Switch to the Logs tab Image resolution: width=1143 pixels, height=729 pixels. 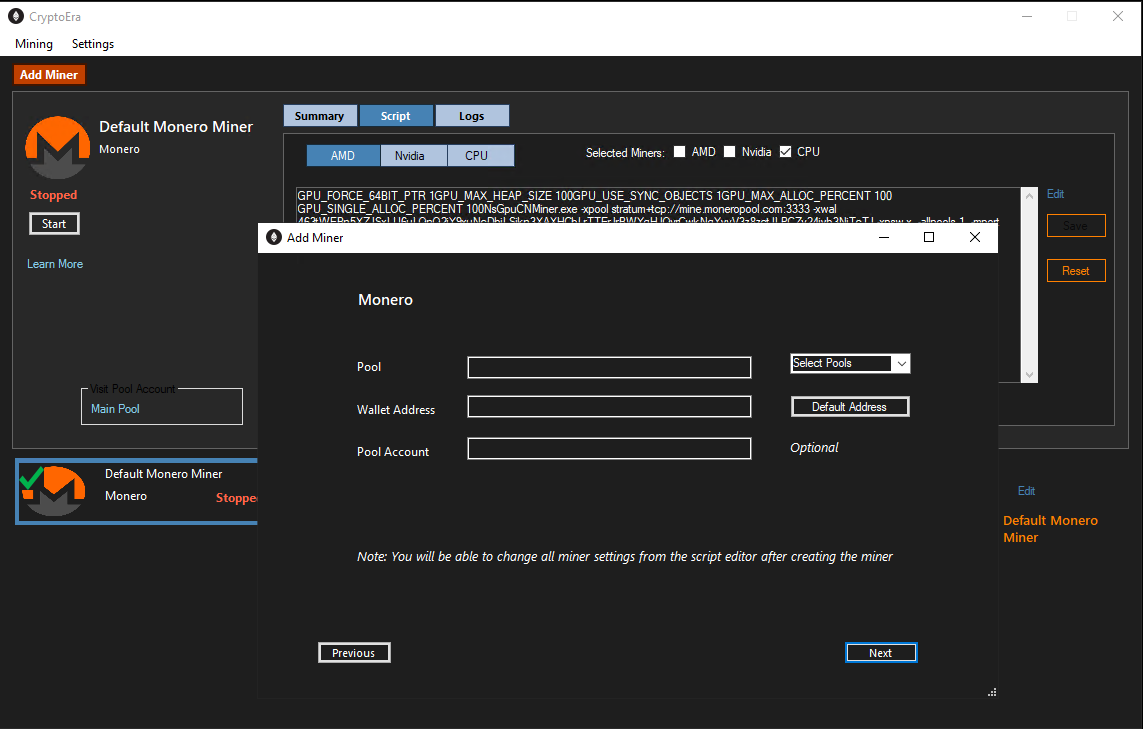pyautogui.click(x=472, y=116)
